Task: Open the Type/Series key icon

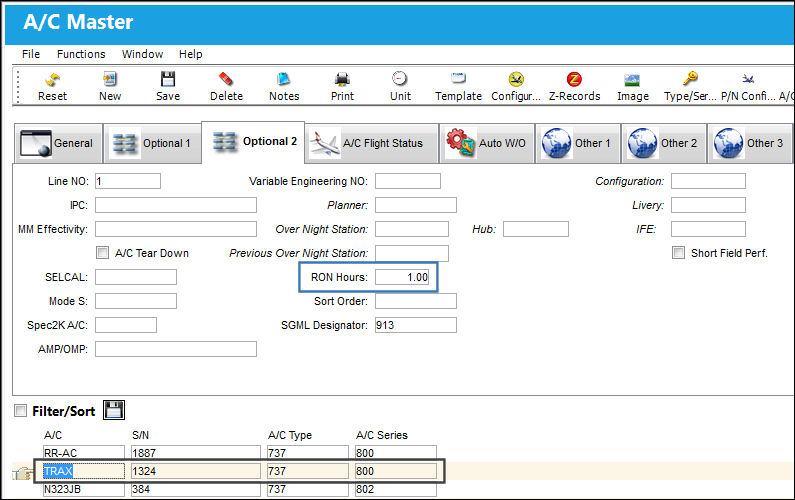Action: tap(690, 86)
